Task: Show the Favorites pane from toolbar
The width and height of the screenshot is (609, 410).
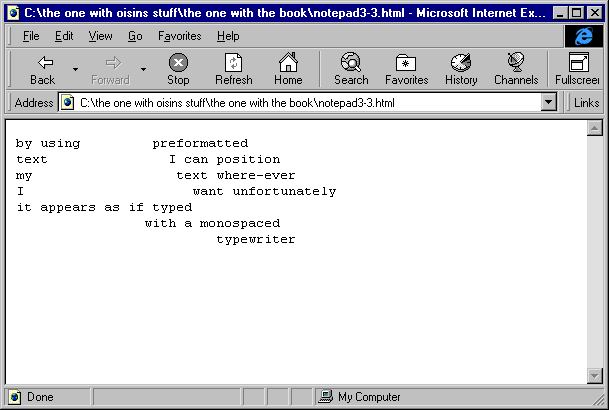Action: [x=406, y=69]
